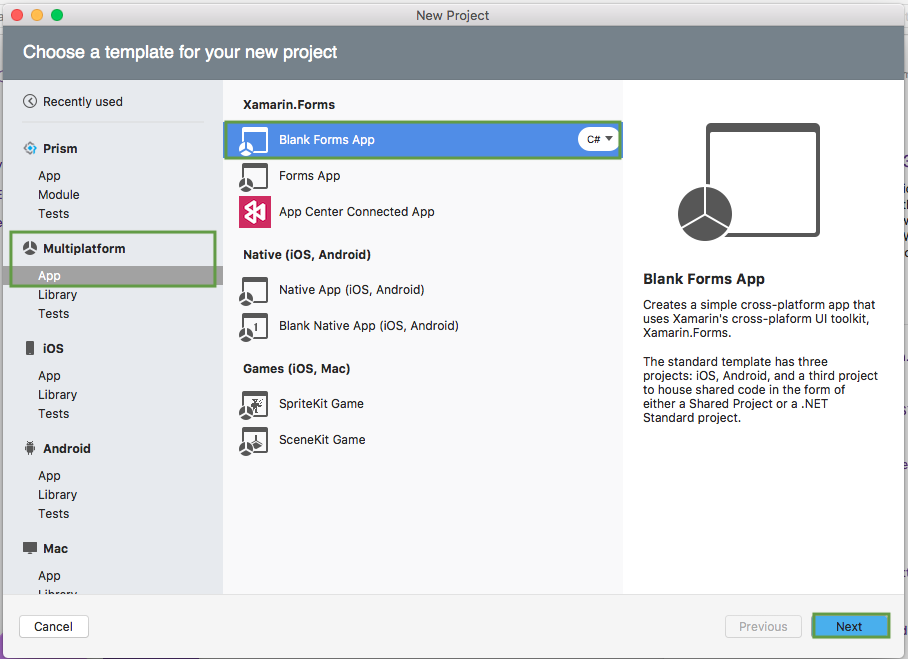Select the Blank Forms App template icon
Screen dimensions: 908x659
[x=254, y=139]
